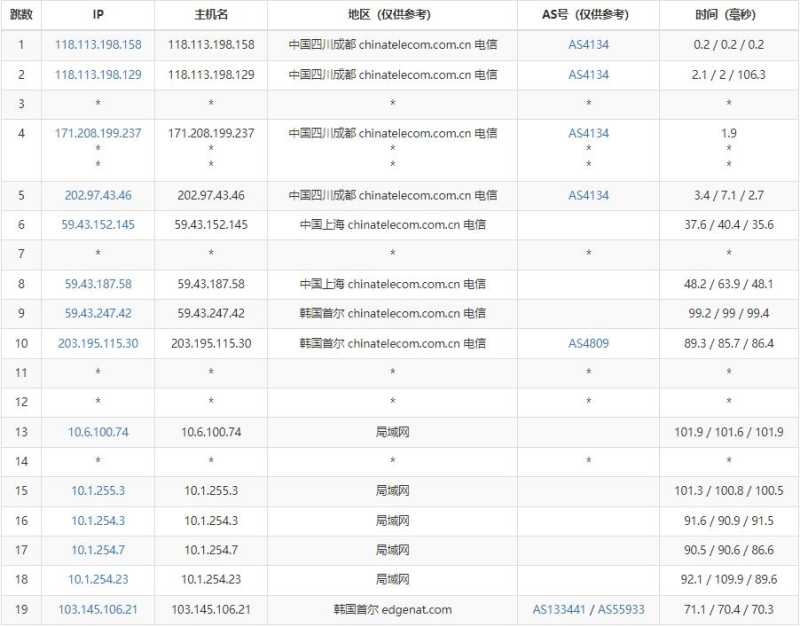This screenshot has width=800, height=627.
Task: Open the blue 10.1.254.7 IP link
Action: [98, 550]
